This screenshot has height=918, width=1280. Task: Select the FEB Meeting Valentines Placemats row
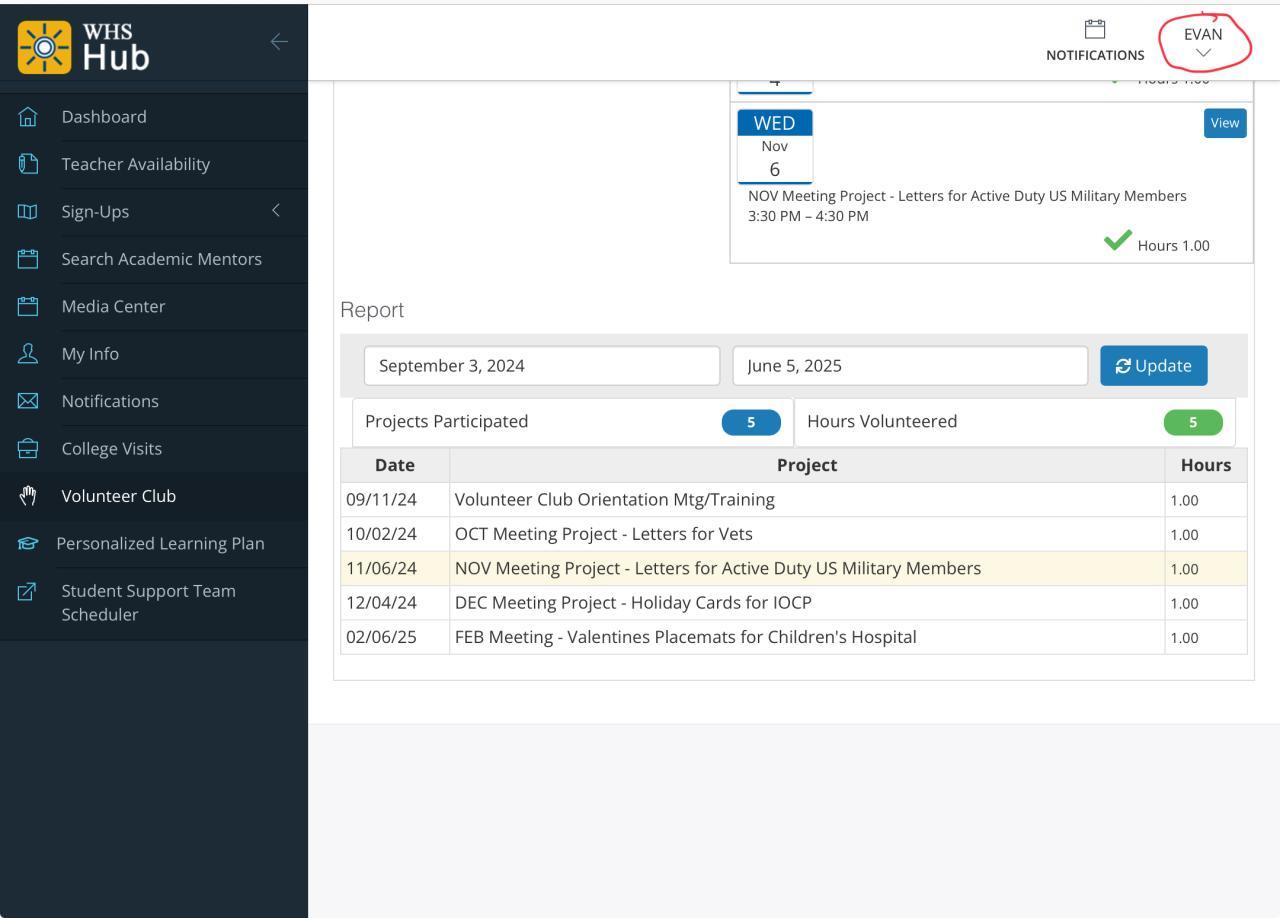pyautogui.click(x=685, y=637)
